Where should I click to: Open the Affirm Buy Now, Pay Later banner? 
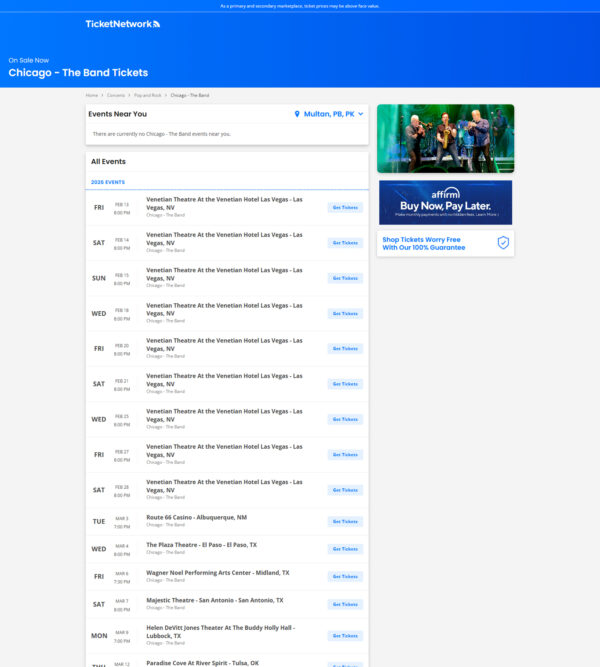(x=445, y=202)
